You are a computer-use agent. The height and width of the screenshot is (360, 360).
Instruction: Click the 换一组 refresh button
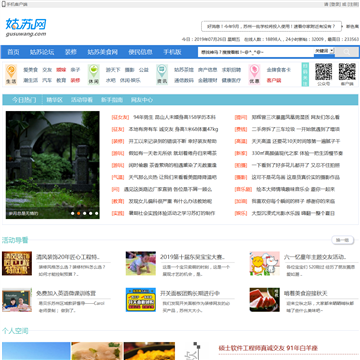point(342,240)
